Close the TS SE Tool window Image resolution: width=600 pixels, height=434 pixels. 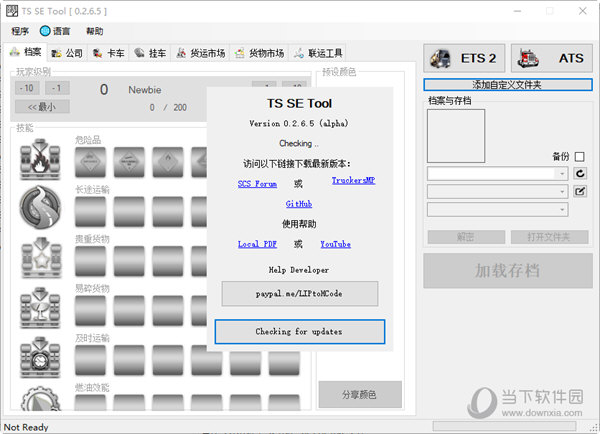[582, 11]
